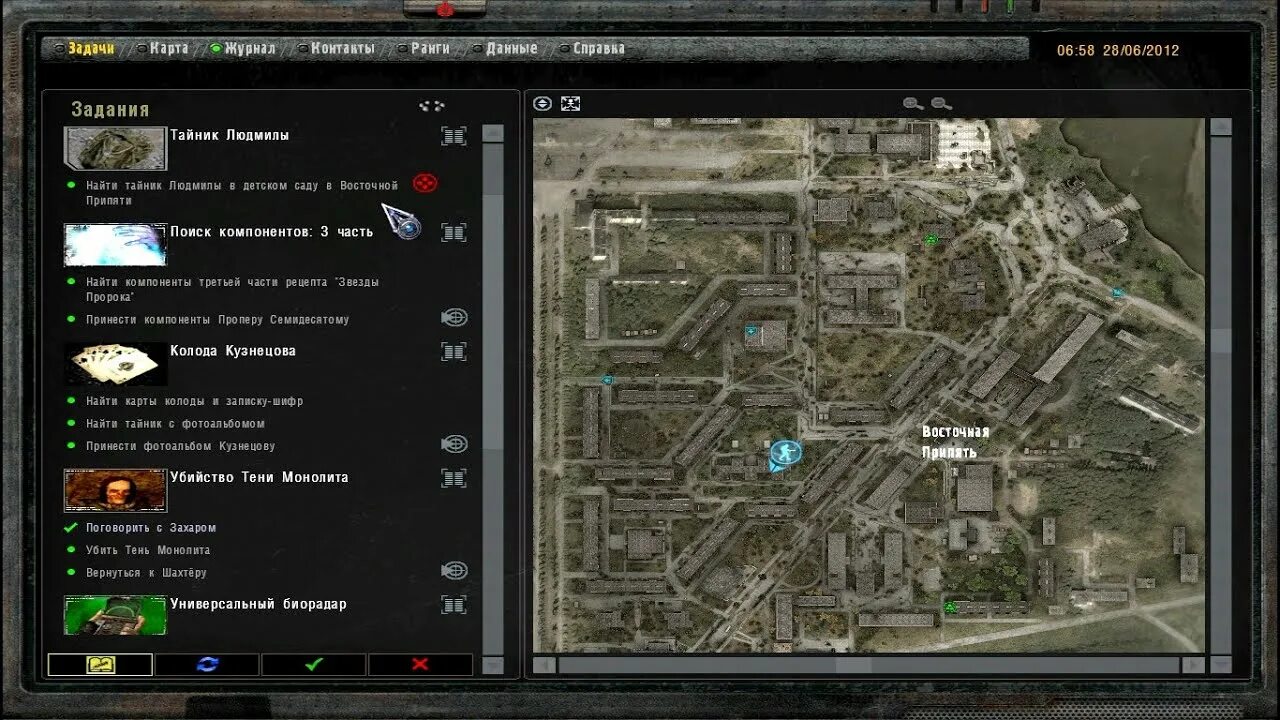Click the player position marker on the map
The image size is (1280, 720).
point(784,454)
